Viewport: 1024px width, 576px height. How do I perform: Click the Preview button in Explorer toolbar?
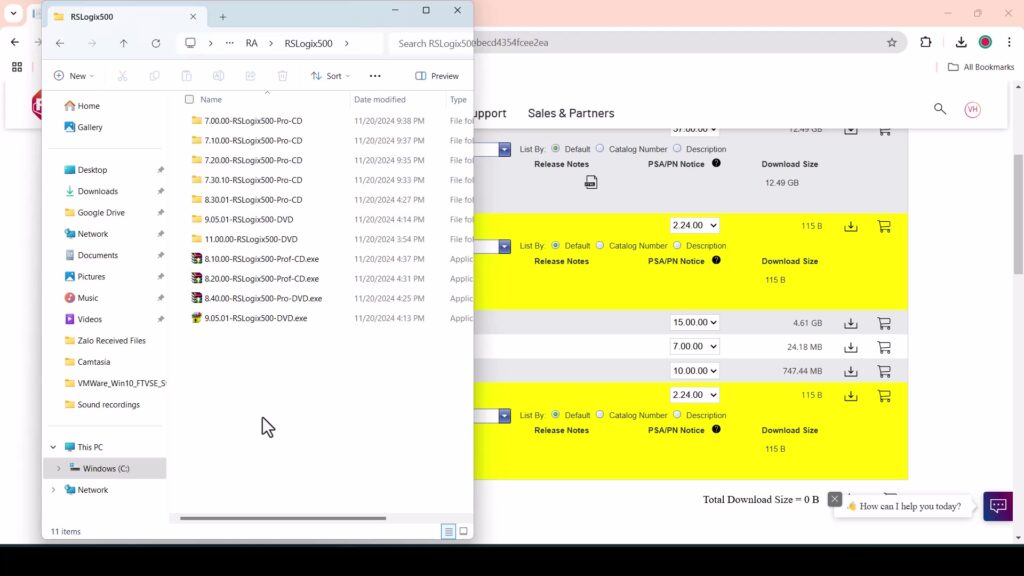pos(437,76)
